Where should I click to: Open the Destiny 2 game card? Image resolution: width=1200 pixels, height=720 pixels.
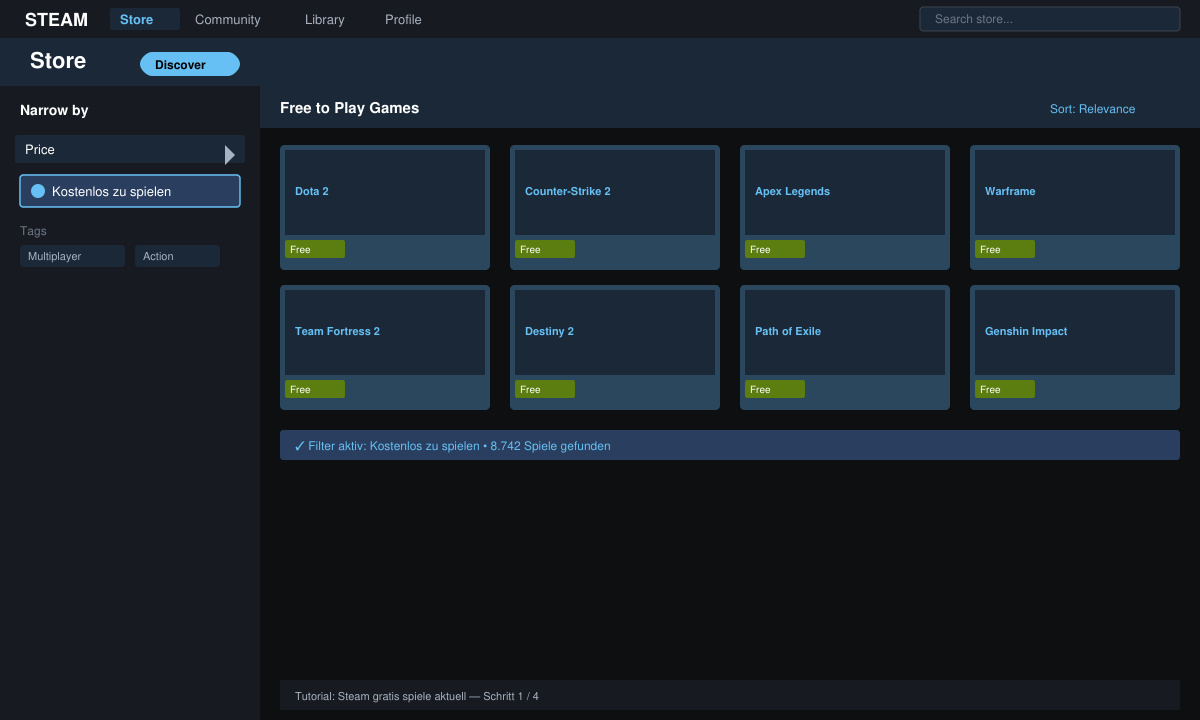[615, 347]
